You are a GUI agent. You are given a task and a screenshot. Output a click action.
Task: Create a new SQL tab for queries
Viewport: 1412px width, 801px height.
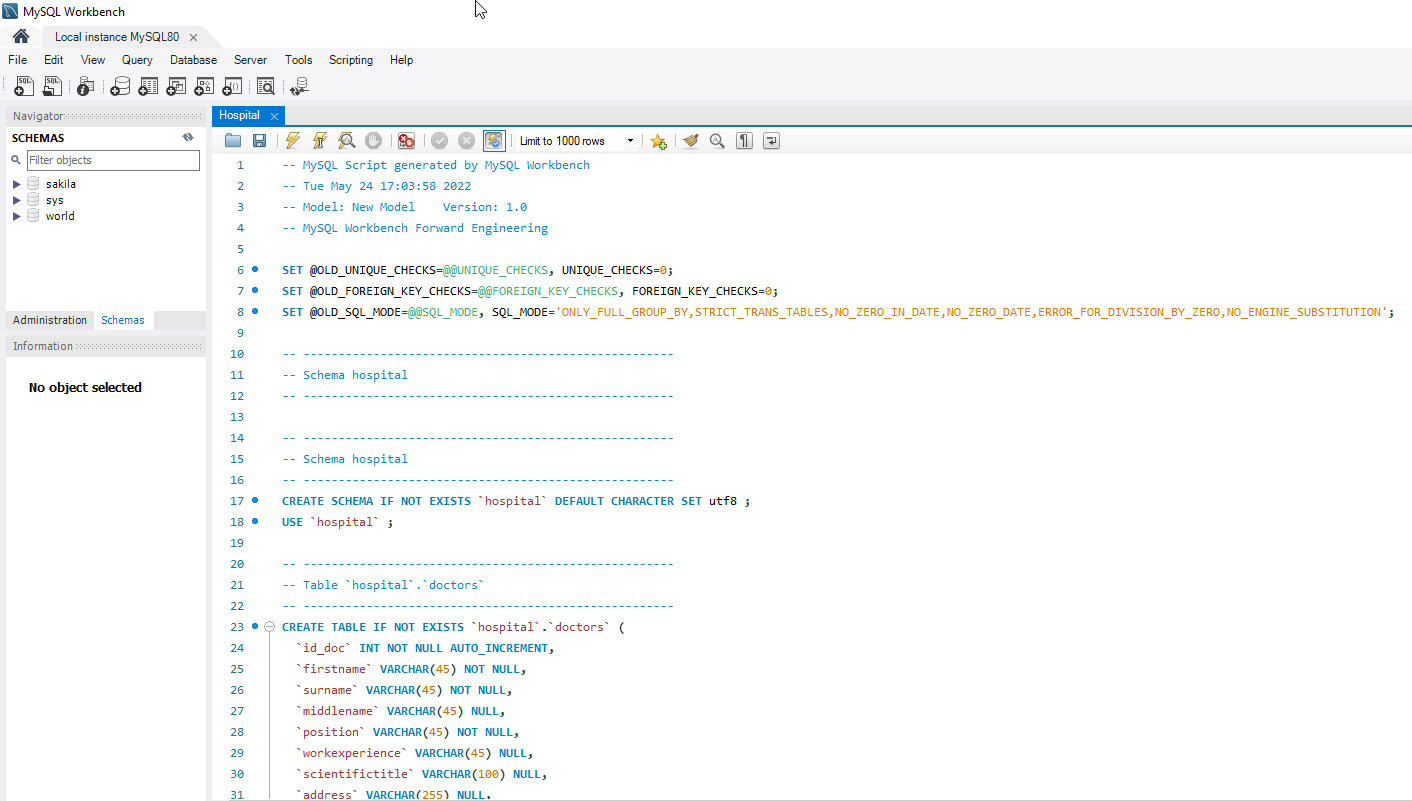(24, 87)
